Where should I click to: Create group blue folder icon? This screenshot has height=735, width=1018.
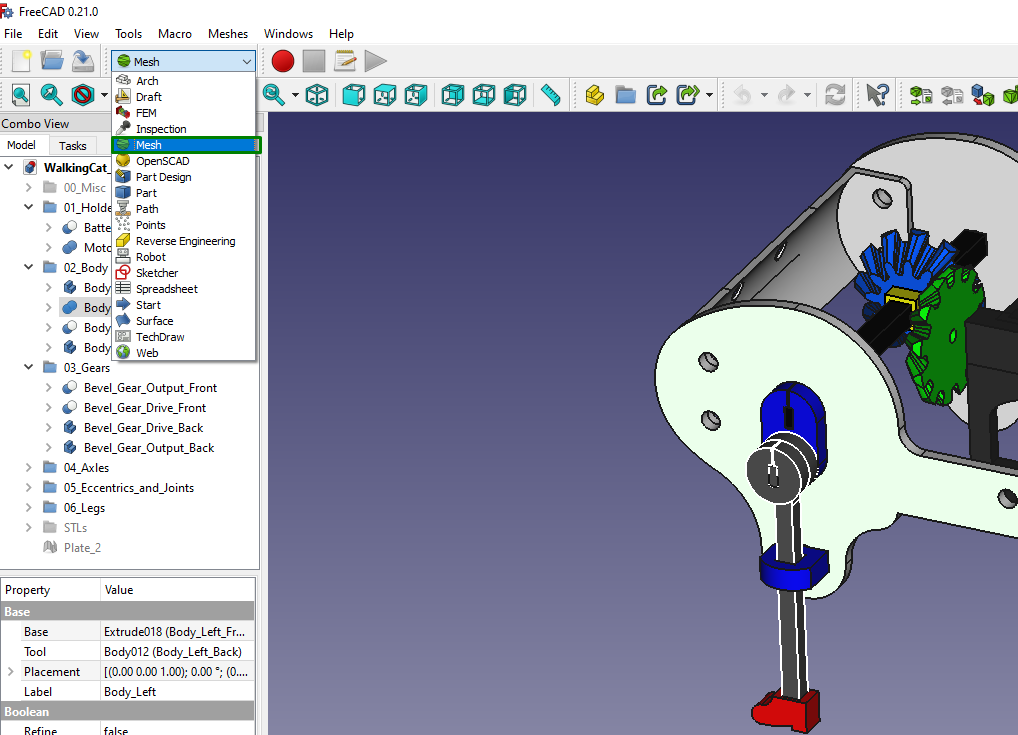[x=626, y=95]
